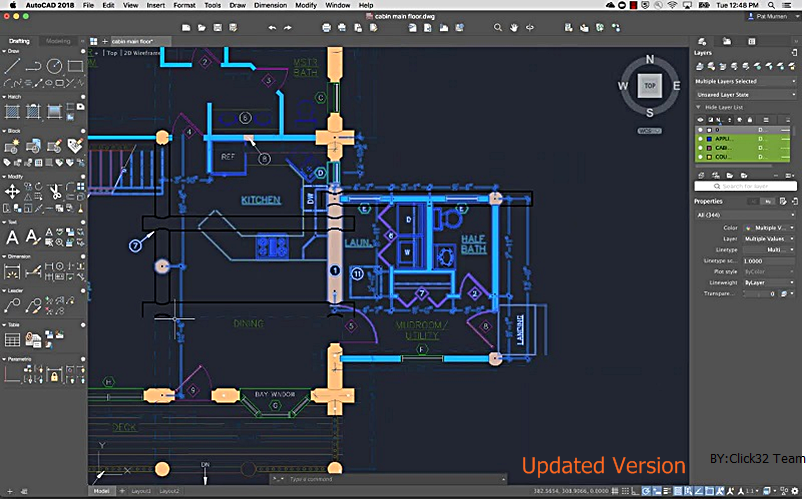The image size is (806, 499).
Task: Toggle visibility of layer 0
Action: pos(700,130)
